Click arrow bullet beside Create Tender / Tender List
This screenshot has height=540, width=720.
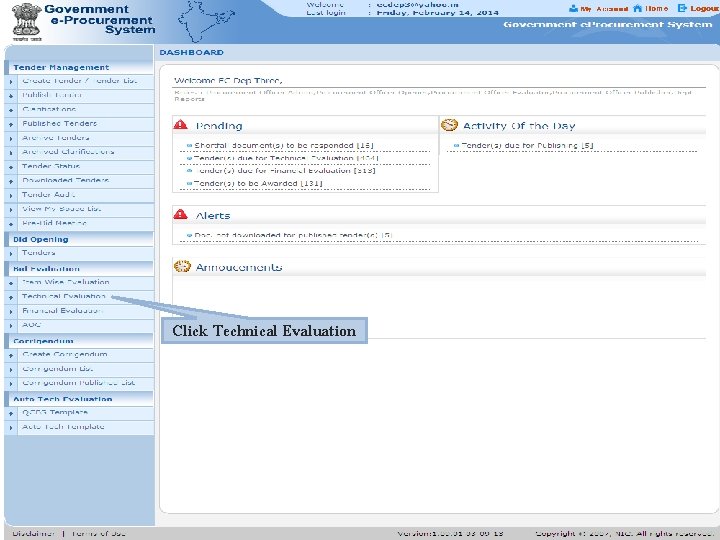click(x=11, y=82)
